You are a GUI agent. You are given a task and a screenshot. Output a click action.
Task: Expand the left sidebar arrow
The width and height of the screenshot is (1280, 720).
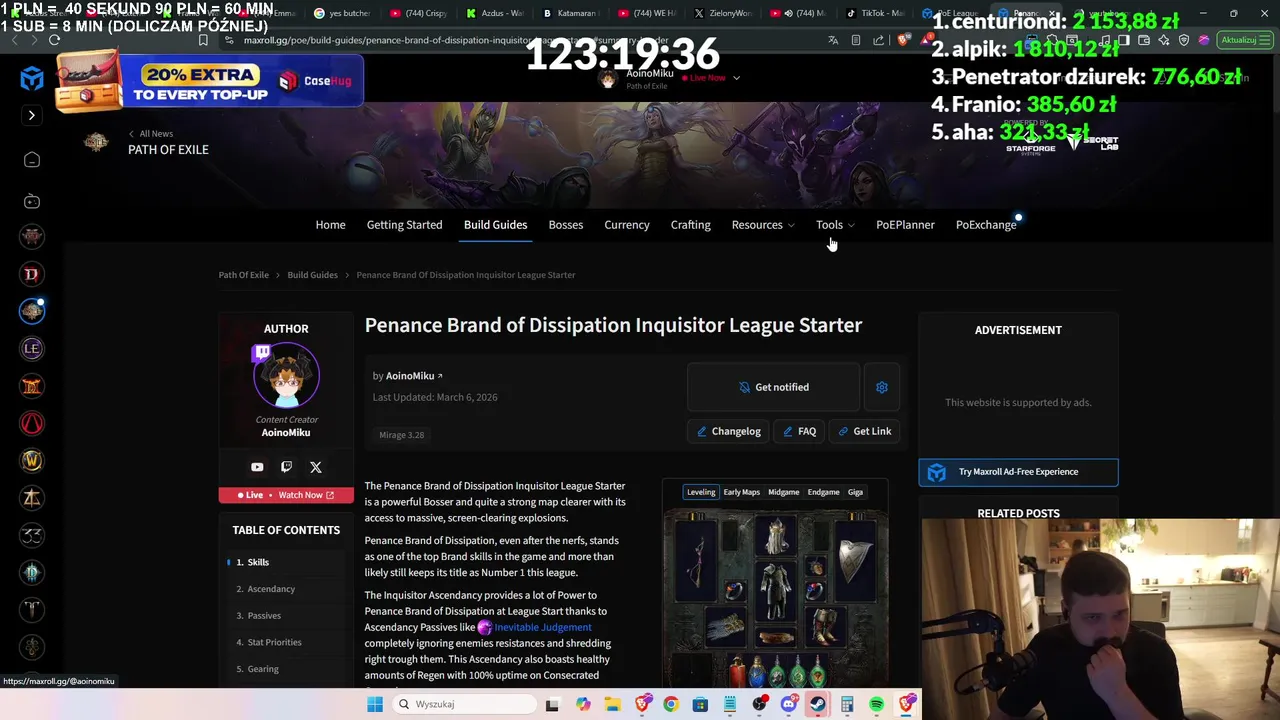point(32,115)
